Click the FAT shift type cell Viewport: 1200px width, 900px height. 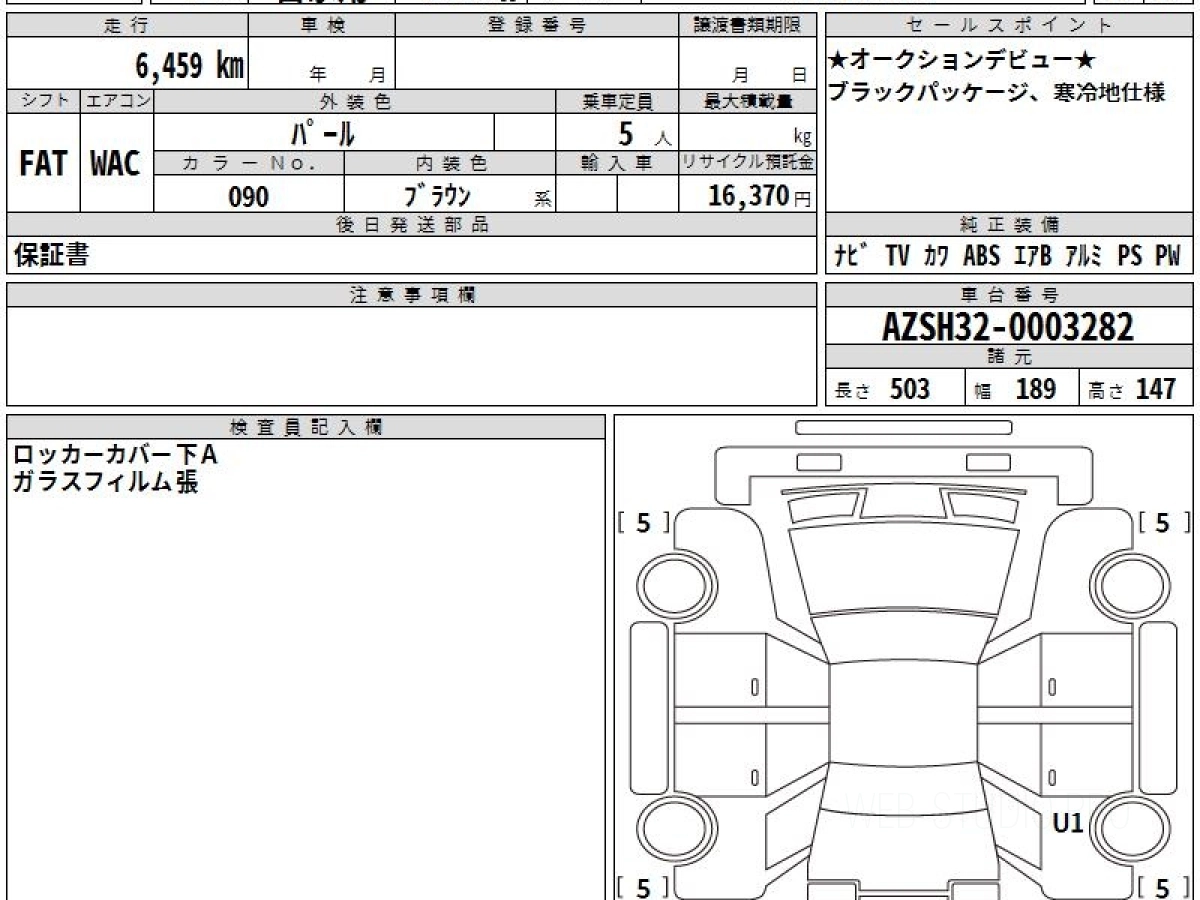(x=43, y=163)
